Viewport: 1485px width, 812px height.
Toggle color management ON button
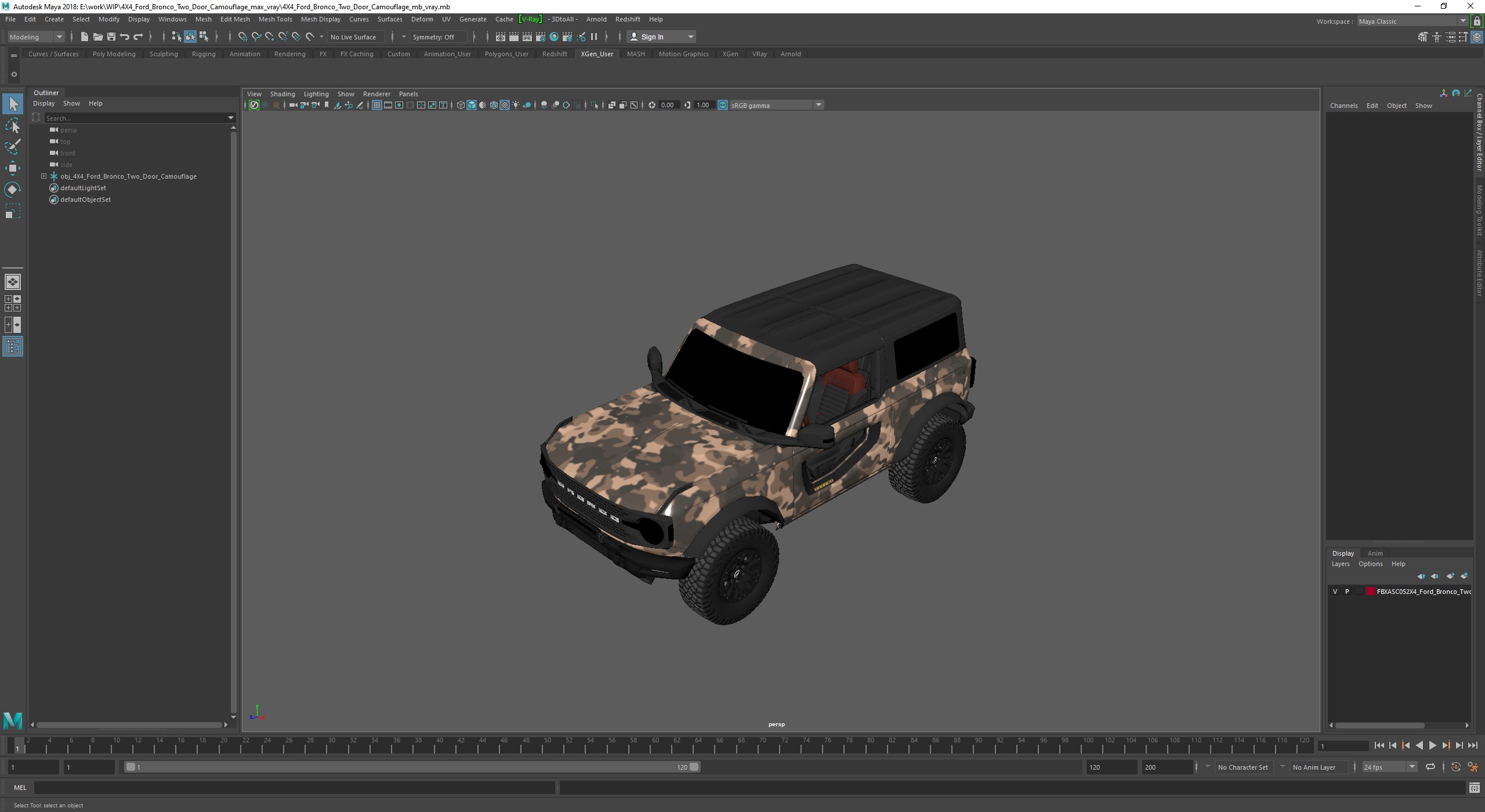[723, 105]
